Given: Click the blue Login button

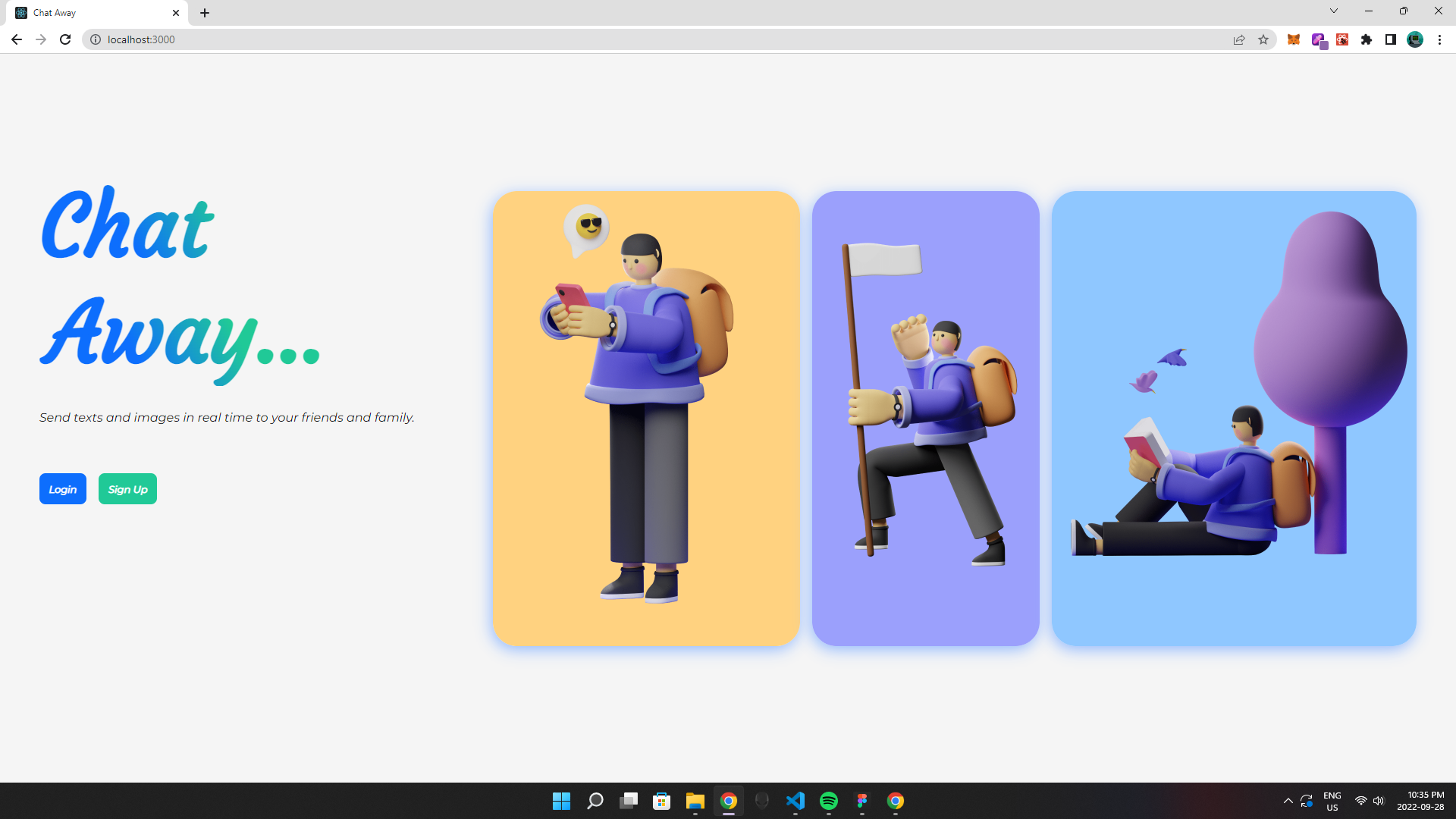Looking at the screenshot, I should (x=63, y=489).
